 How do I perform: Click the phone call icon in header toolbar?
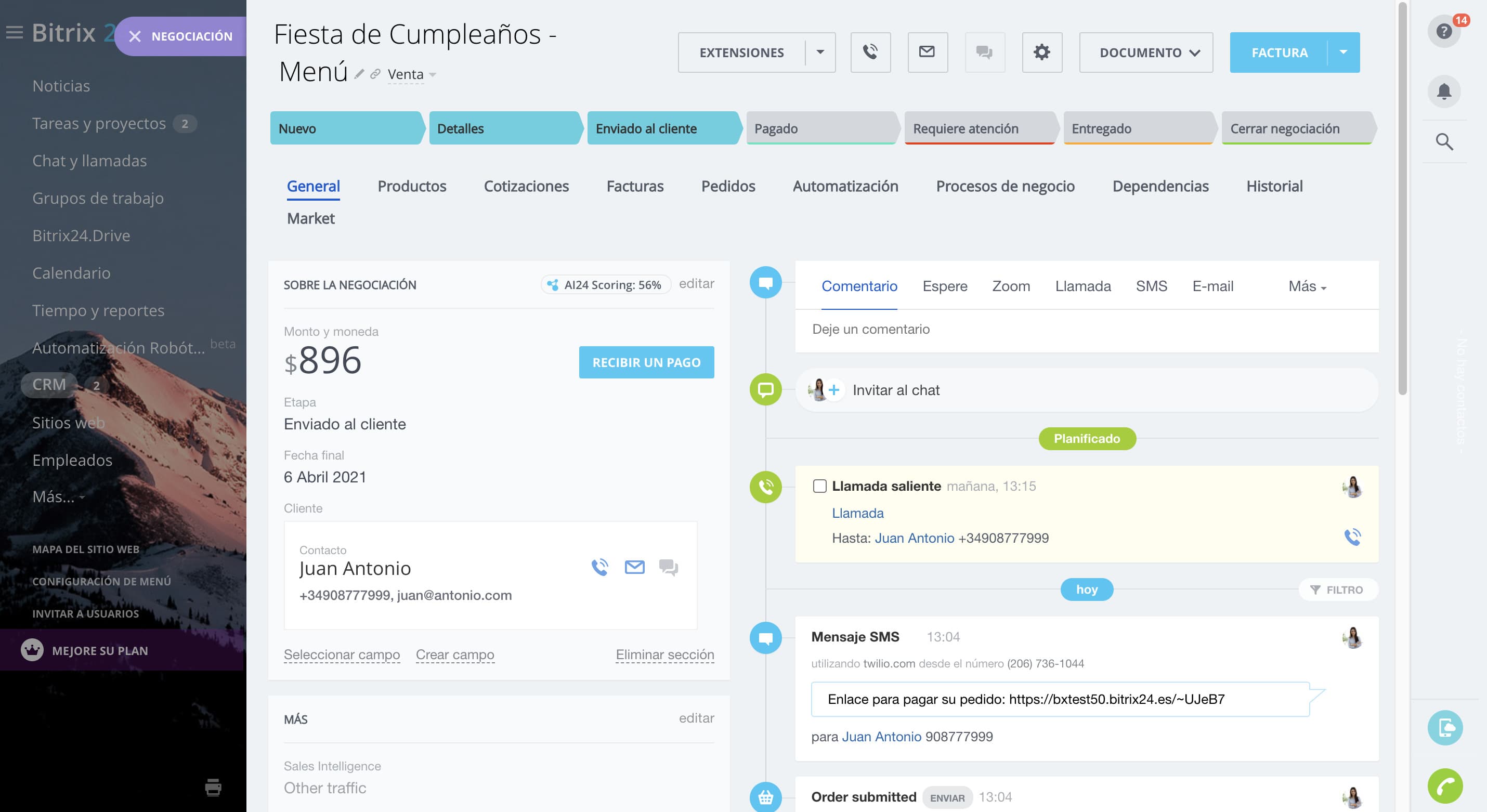[x=870, y=53]
